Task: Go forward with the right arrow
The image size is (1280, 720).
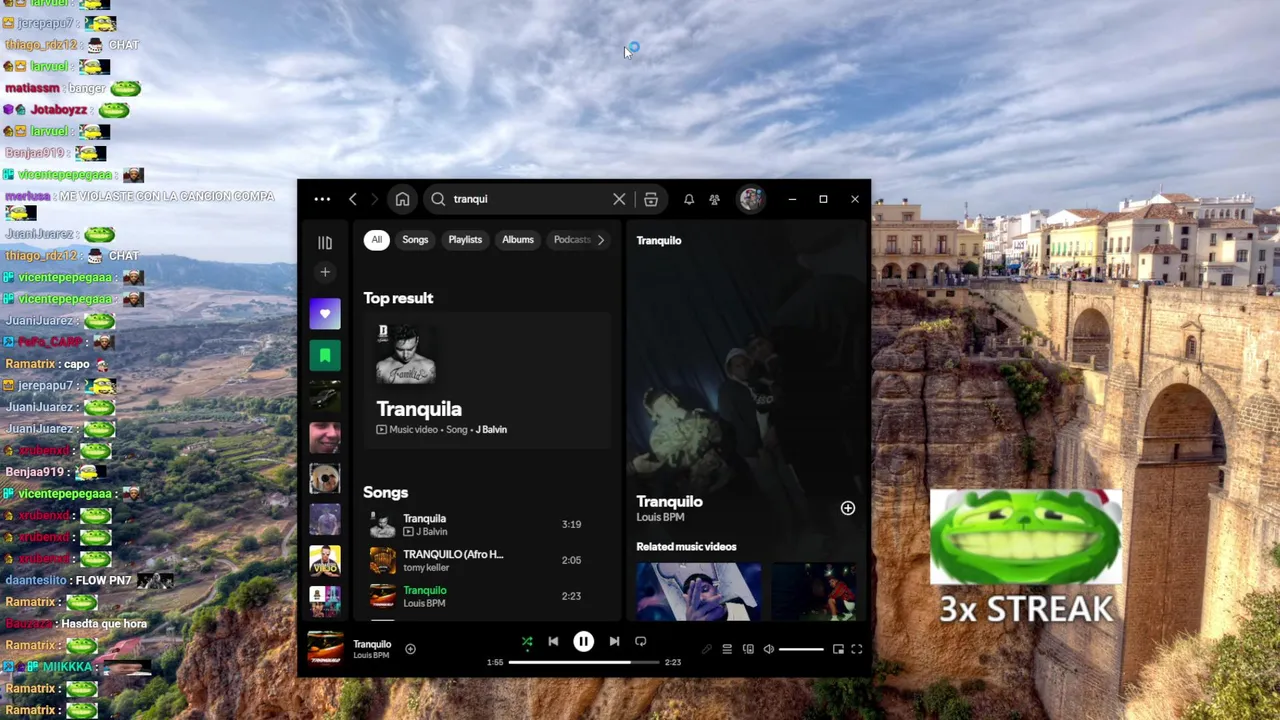Action: click(375, 199)
